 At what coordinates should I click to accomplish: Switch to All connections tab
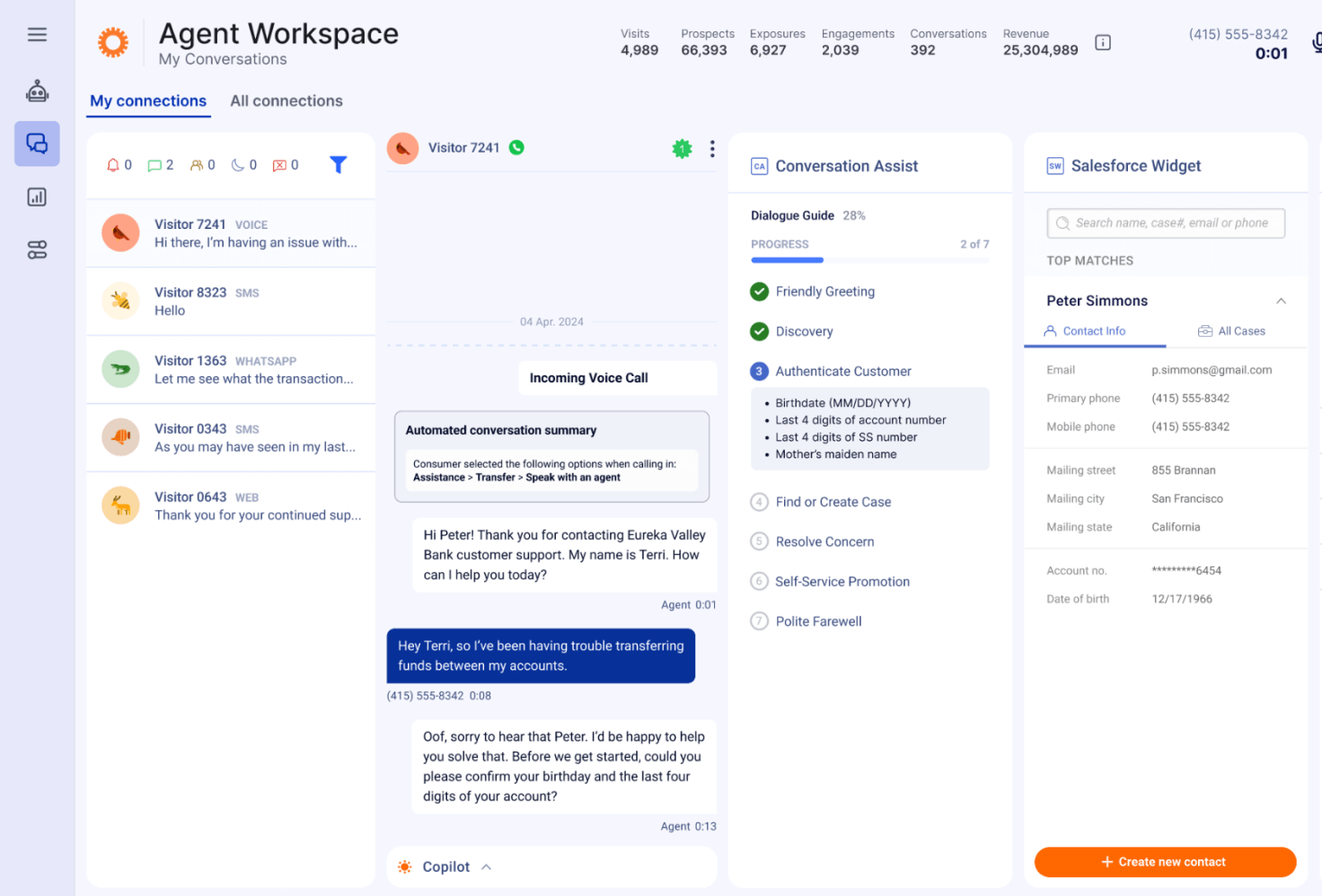click(286, 101)
